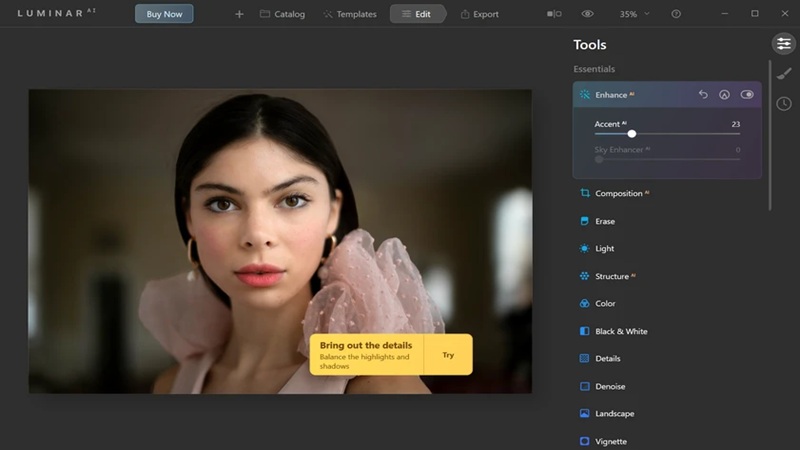Open the help question mark icon
The height and width of the screenshot is (450, 800).
[x=676, y=14]
